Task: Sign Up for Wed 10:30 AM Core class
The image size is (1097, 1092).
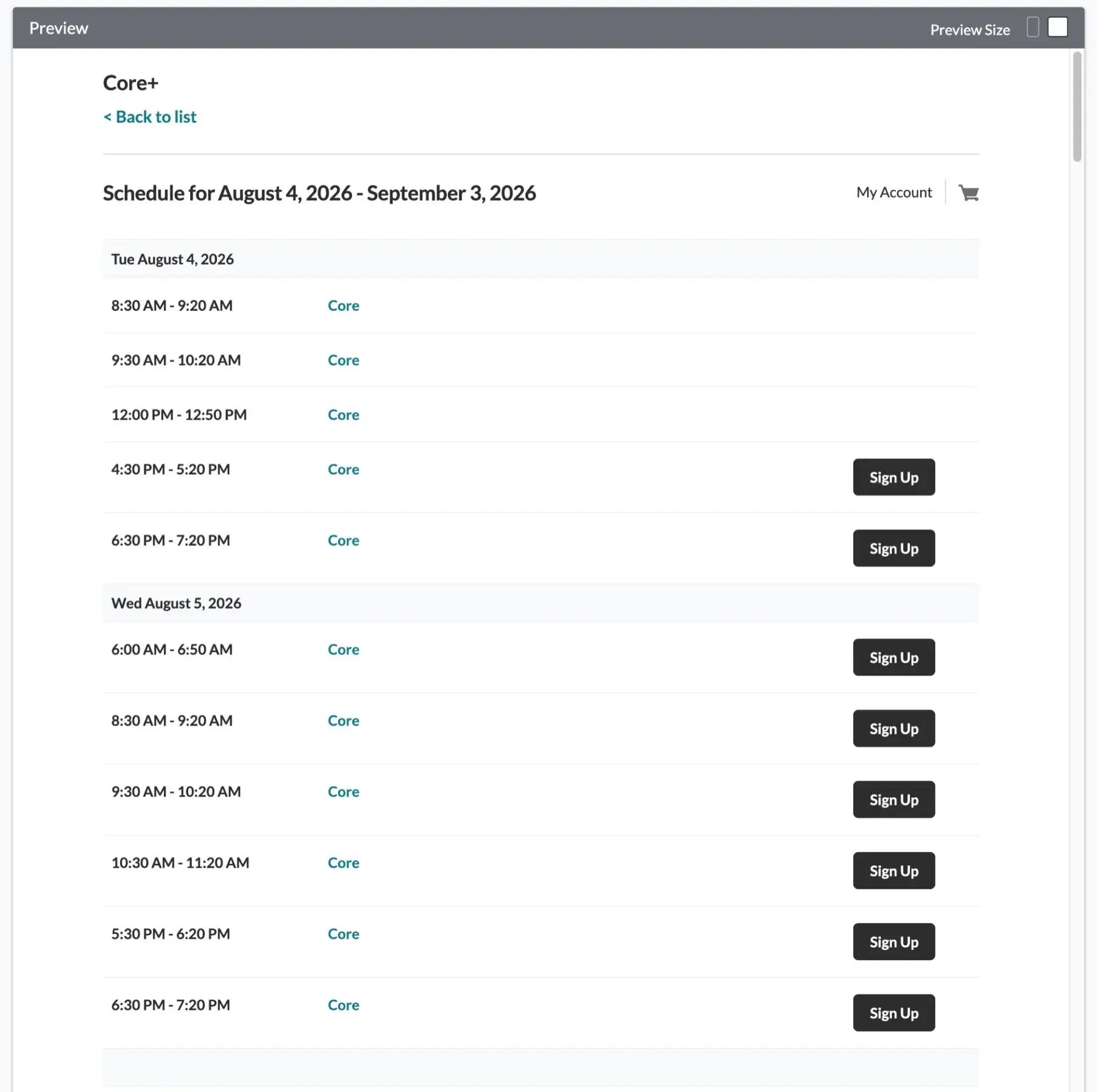Action: (893, 871)
